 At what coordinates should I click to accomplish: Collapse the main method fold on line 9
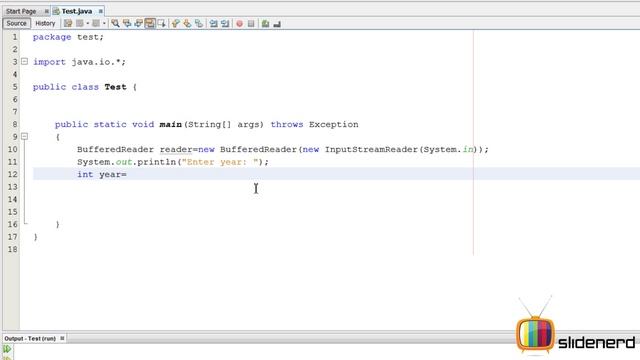pyautogui.click(x=24, y=136)
